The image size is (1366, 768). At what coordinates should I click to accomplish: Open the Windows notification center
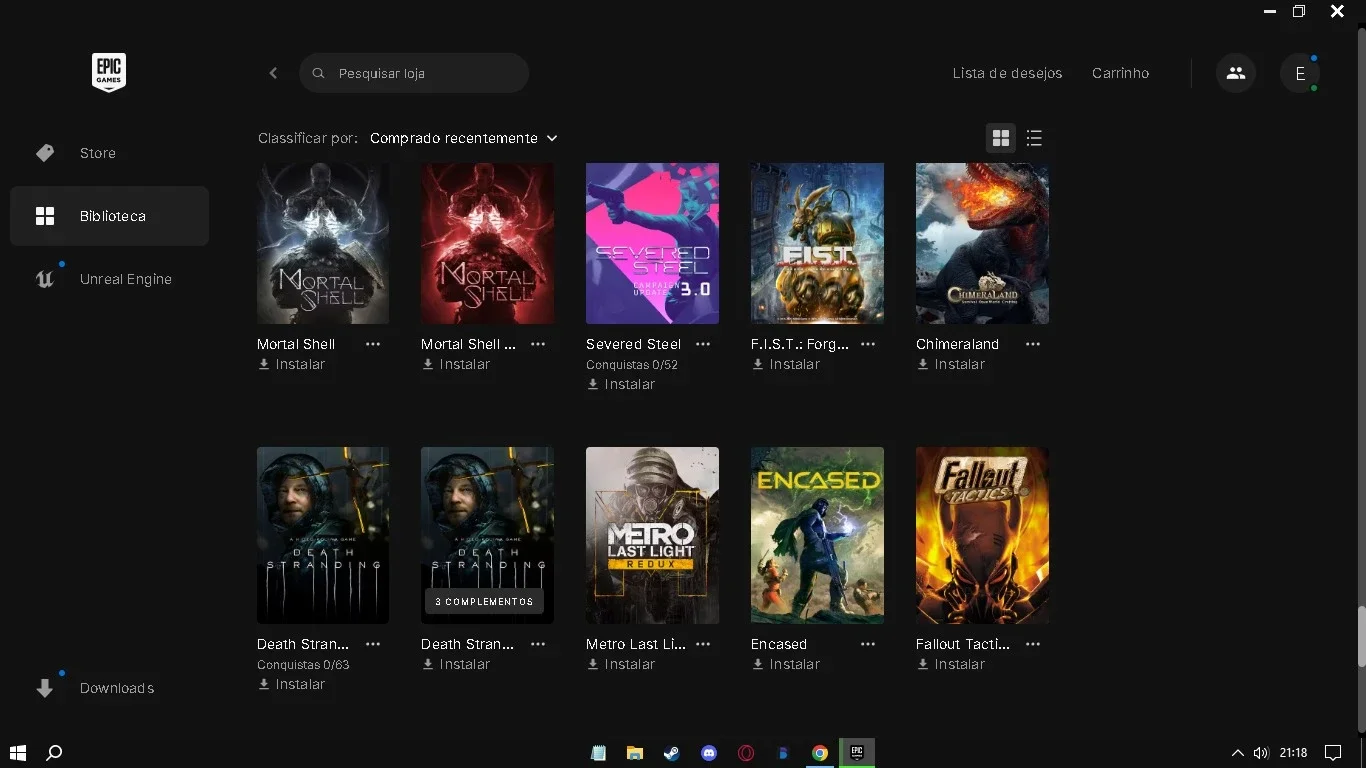click(x=1333, y=753)
